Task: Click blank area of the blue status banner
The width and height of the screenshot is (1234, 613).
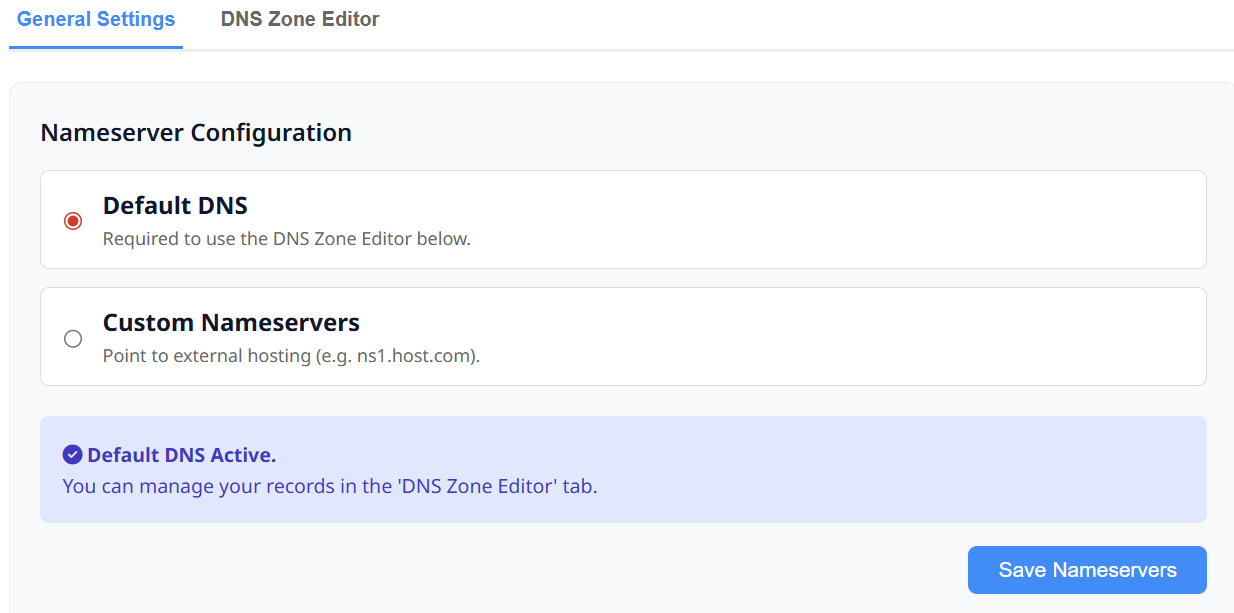Action: (x=900, y=470)
